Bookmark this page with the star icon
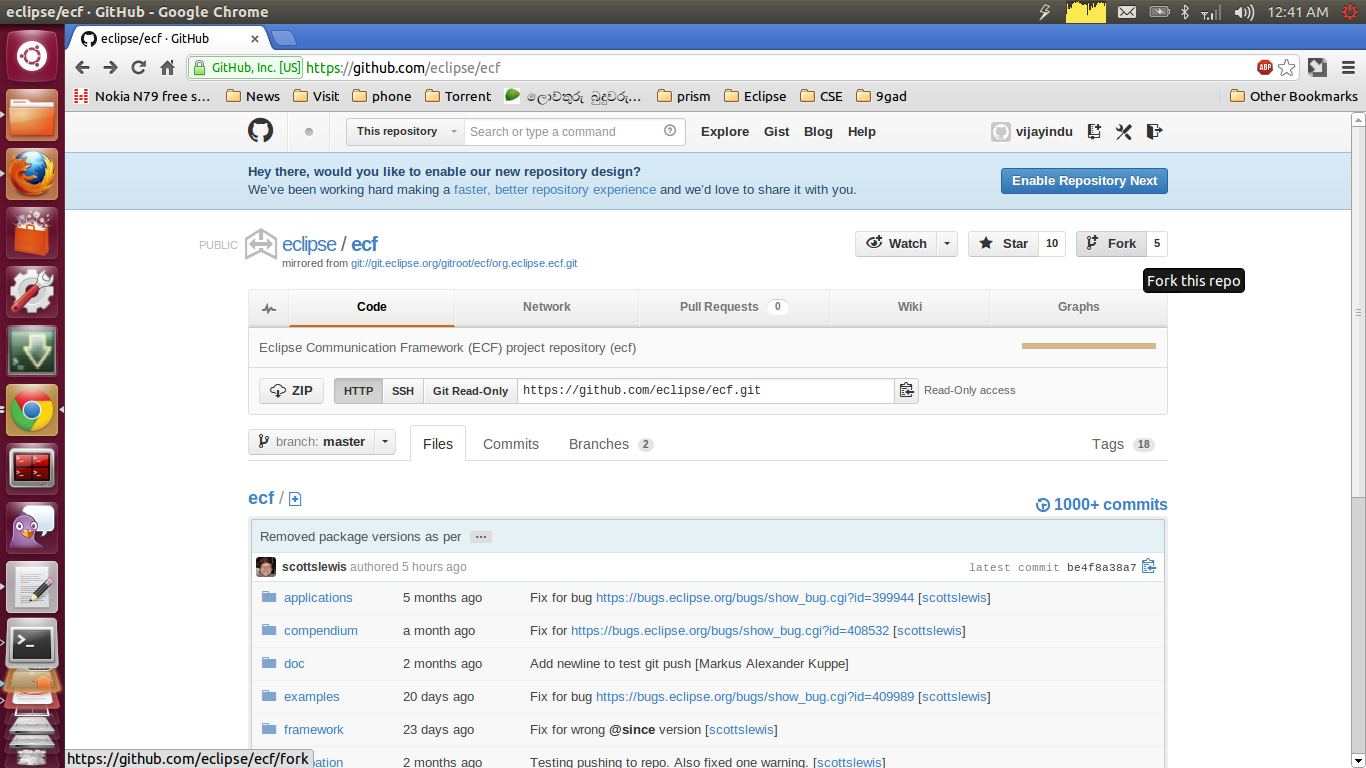This screenshot has height=768, width=1366. tap(1287, 68)
